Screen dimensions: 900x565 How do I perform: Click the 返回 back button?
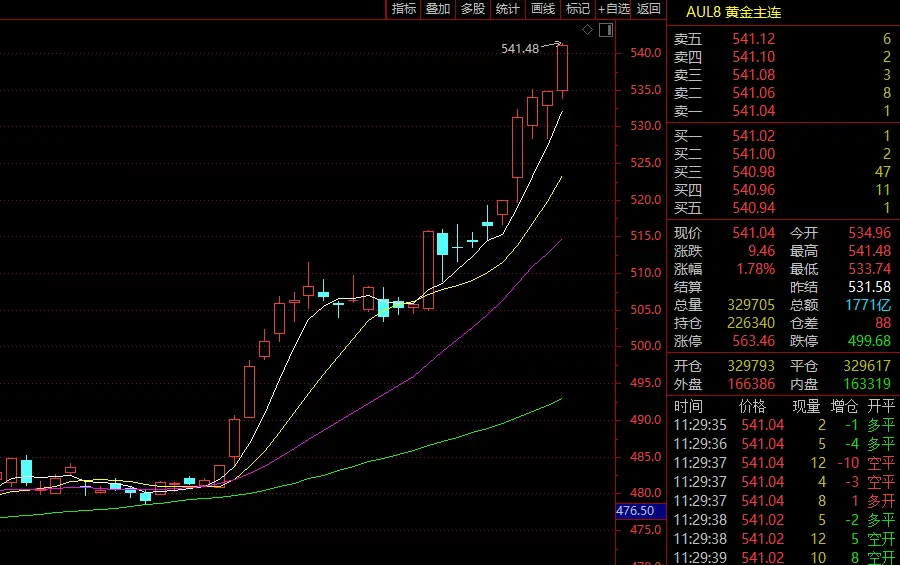(x=649, y=9)
